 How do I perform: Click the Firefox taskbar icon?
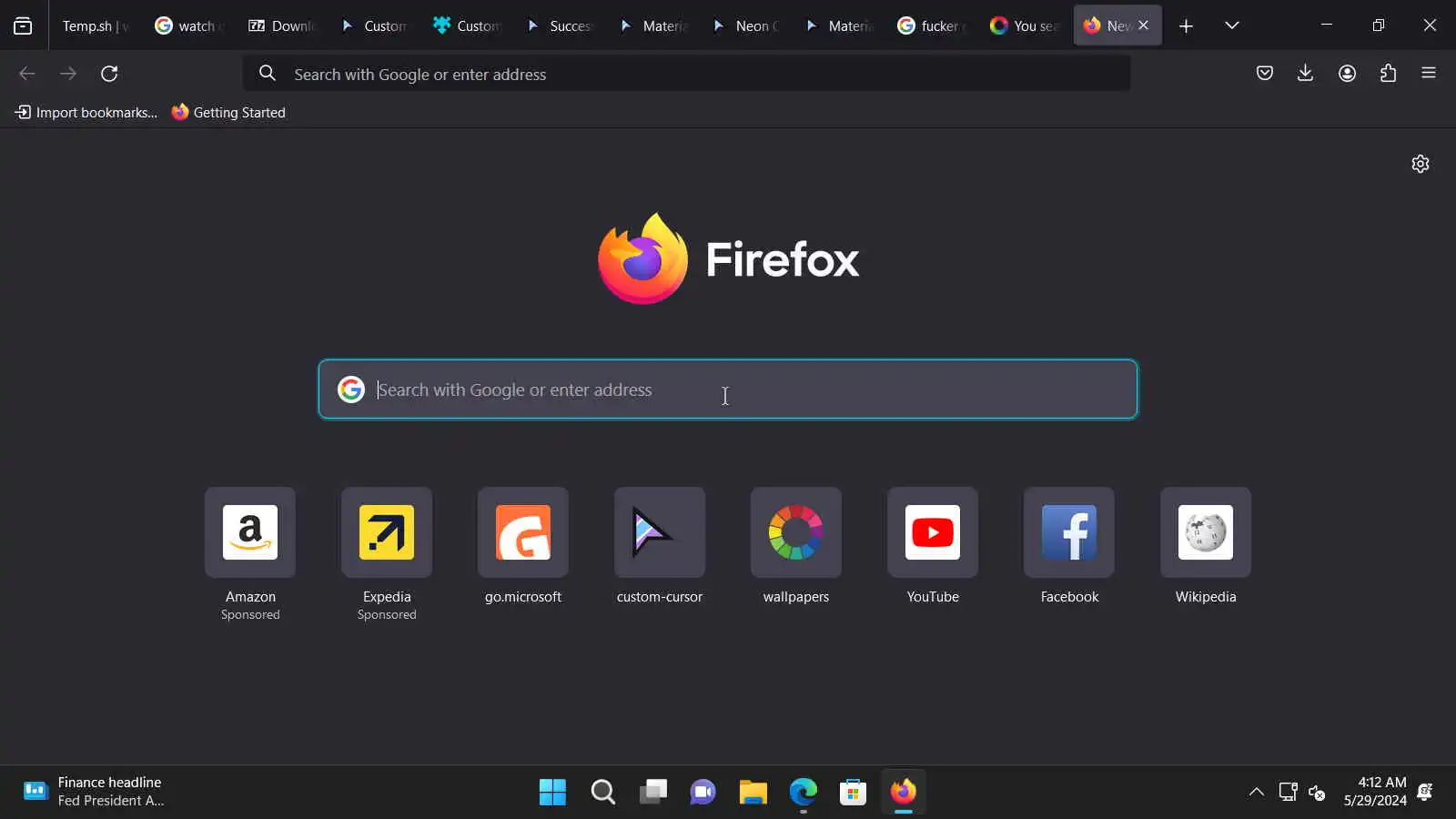pyautogui.click(x=903, y=793)
